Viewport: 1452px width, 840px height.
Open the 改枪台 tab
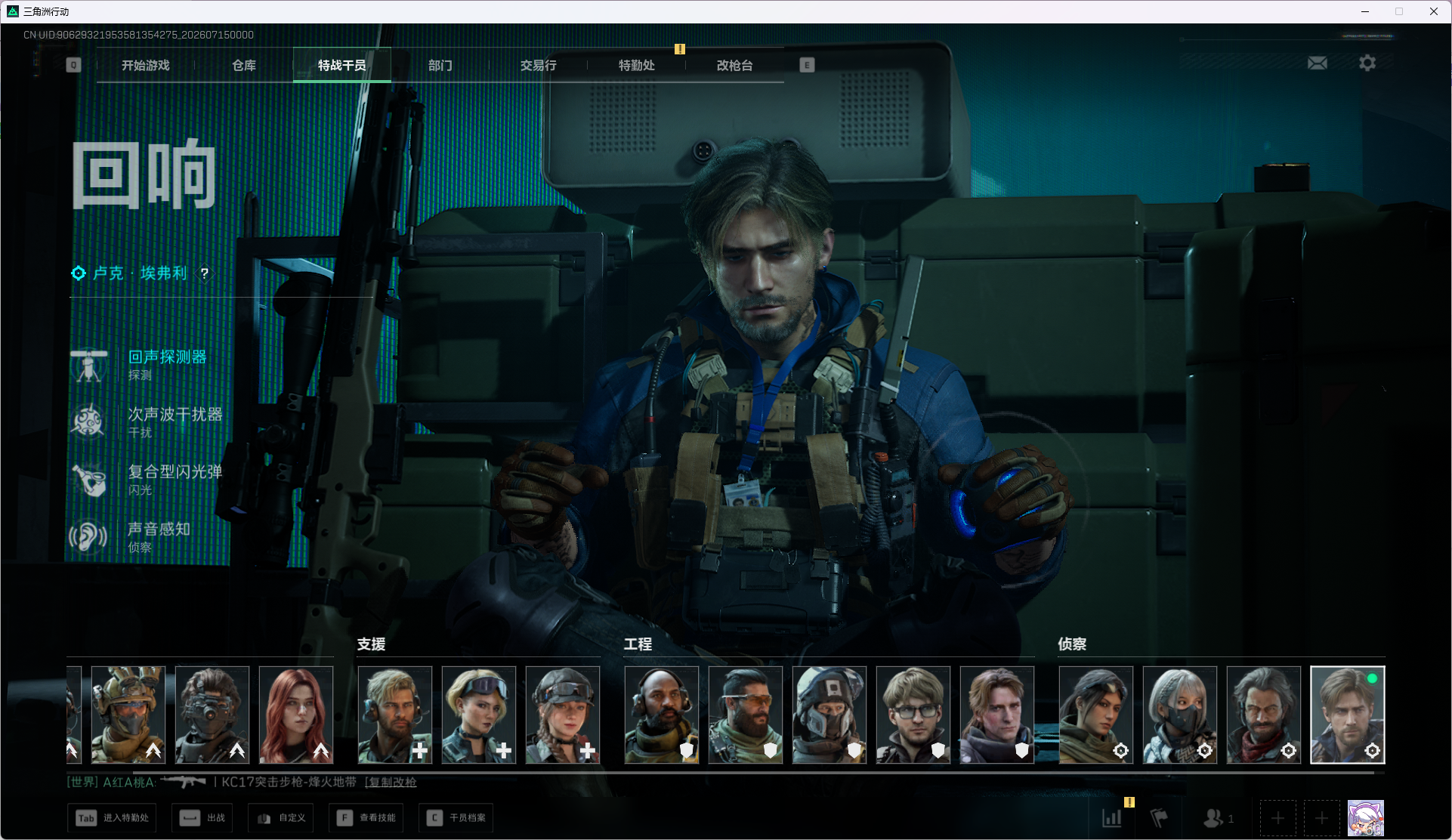735,66
